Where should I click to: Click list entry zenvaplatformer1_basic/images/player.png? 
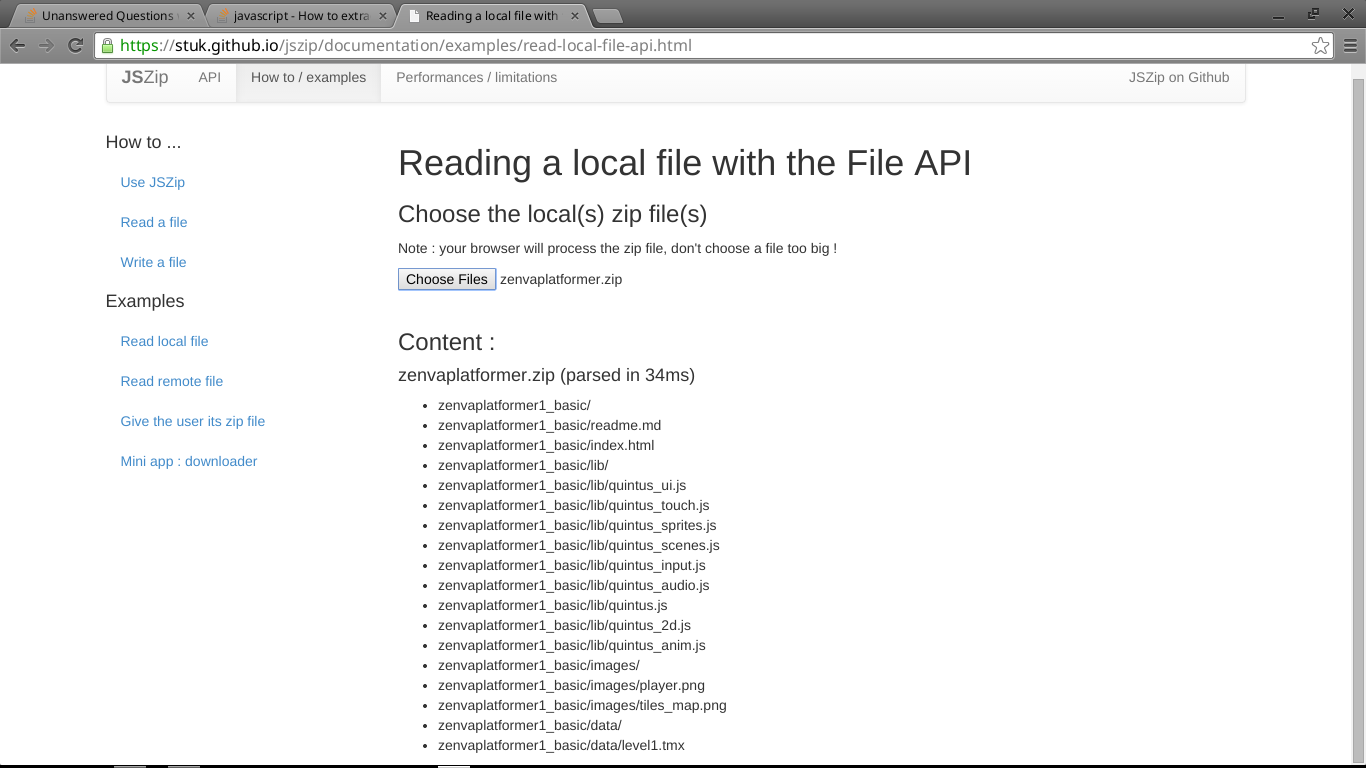571,685
